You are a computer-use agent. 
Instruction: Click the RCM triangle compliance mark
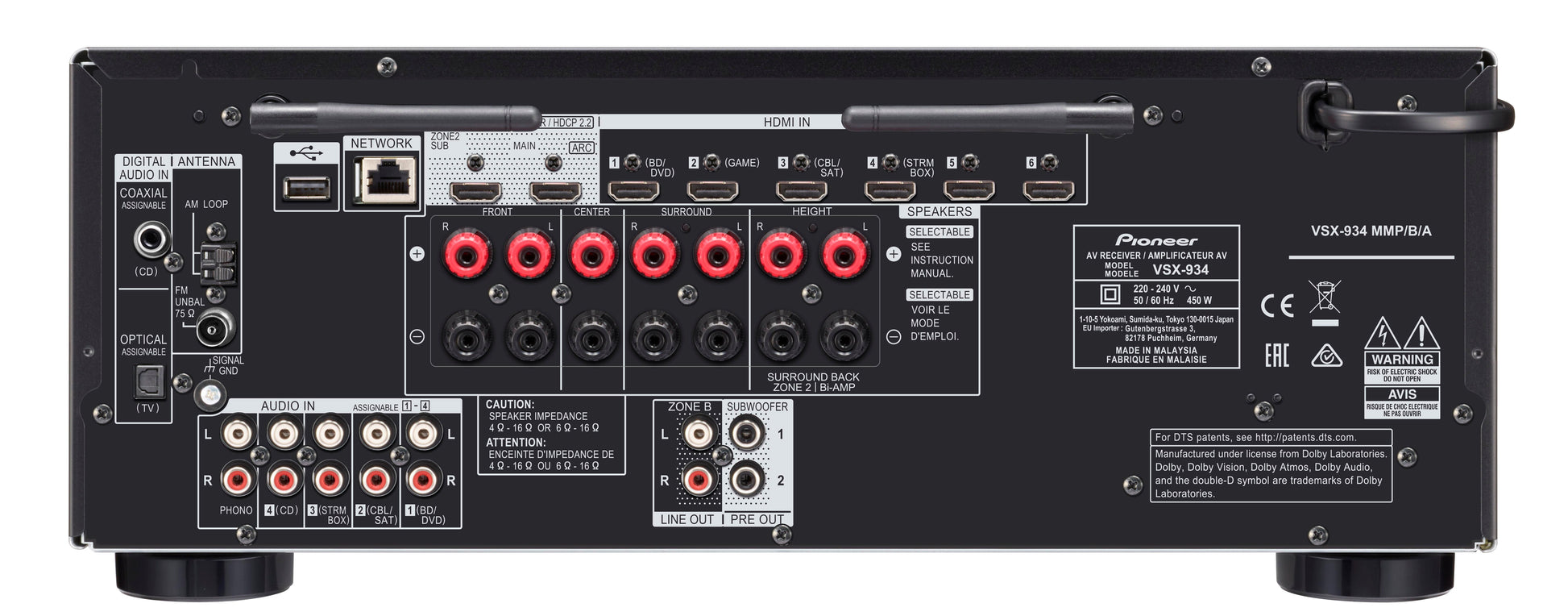click(1326, 355)
